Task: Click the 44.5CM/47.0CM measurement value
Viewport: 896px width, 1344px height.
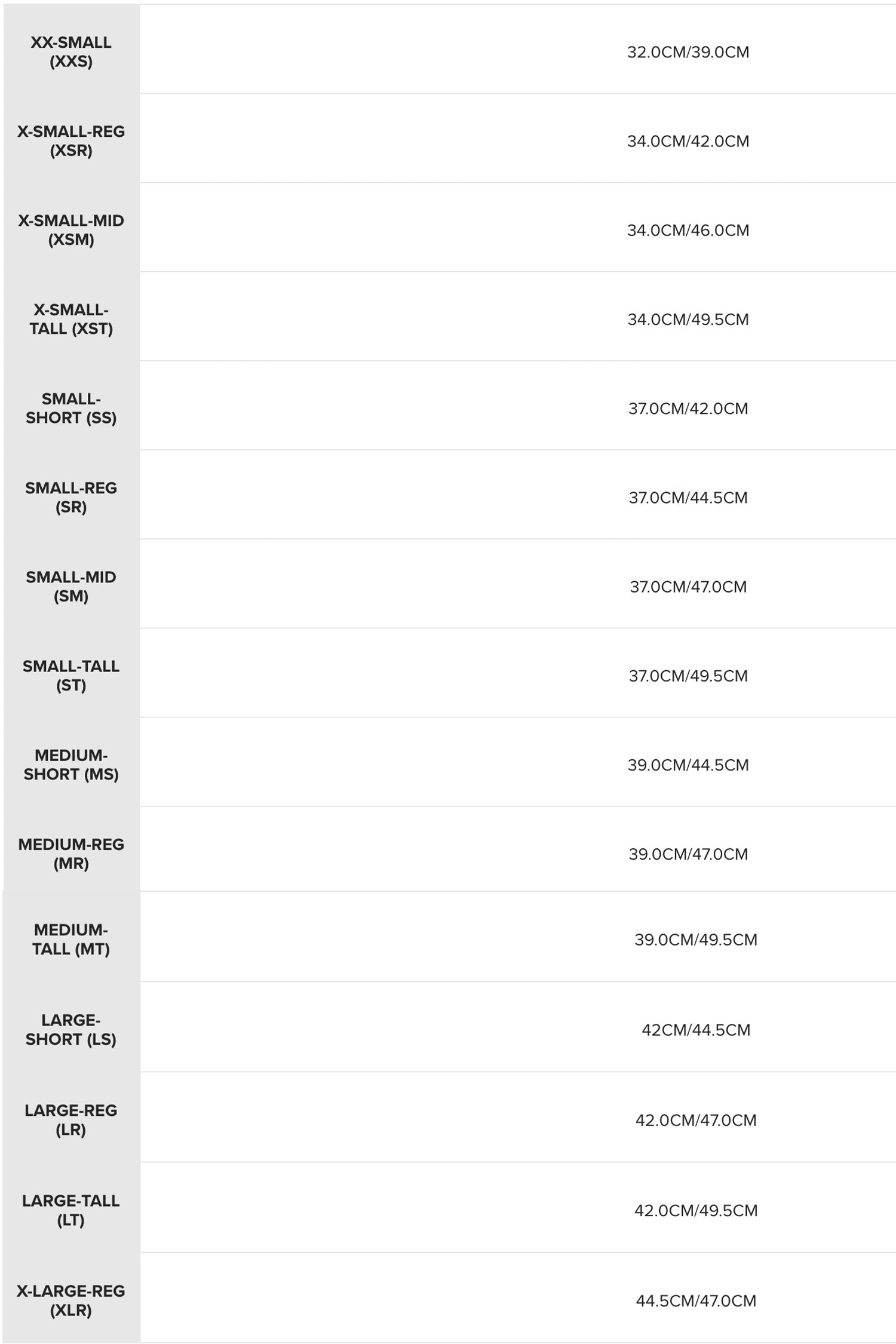Action: click(x=696, y=1300)
